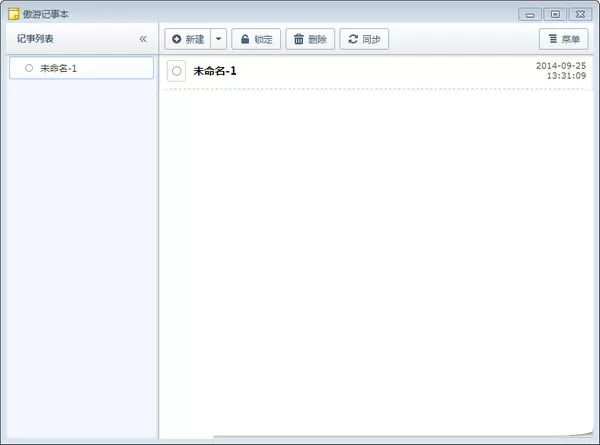The height and width of the screenshot is (445, 600).
Task: Lock the note with 锁定 button
Action: coord(256,39)
